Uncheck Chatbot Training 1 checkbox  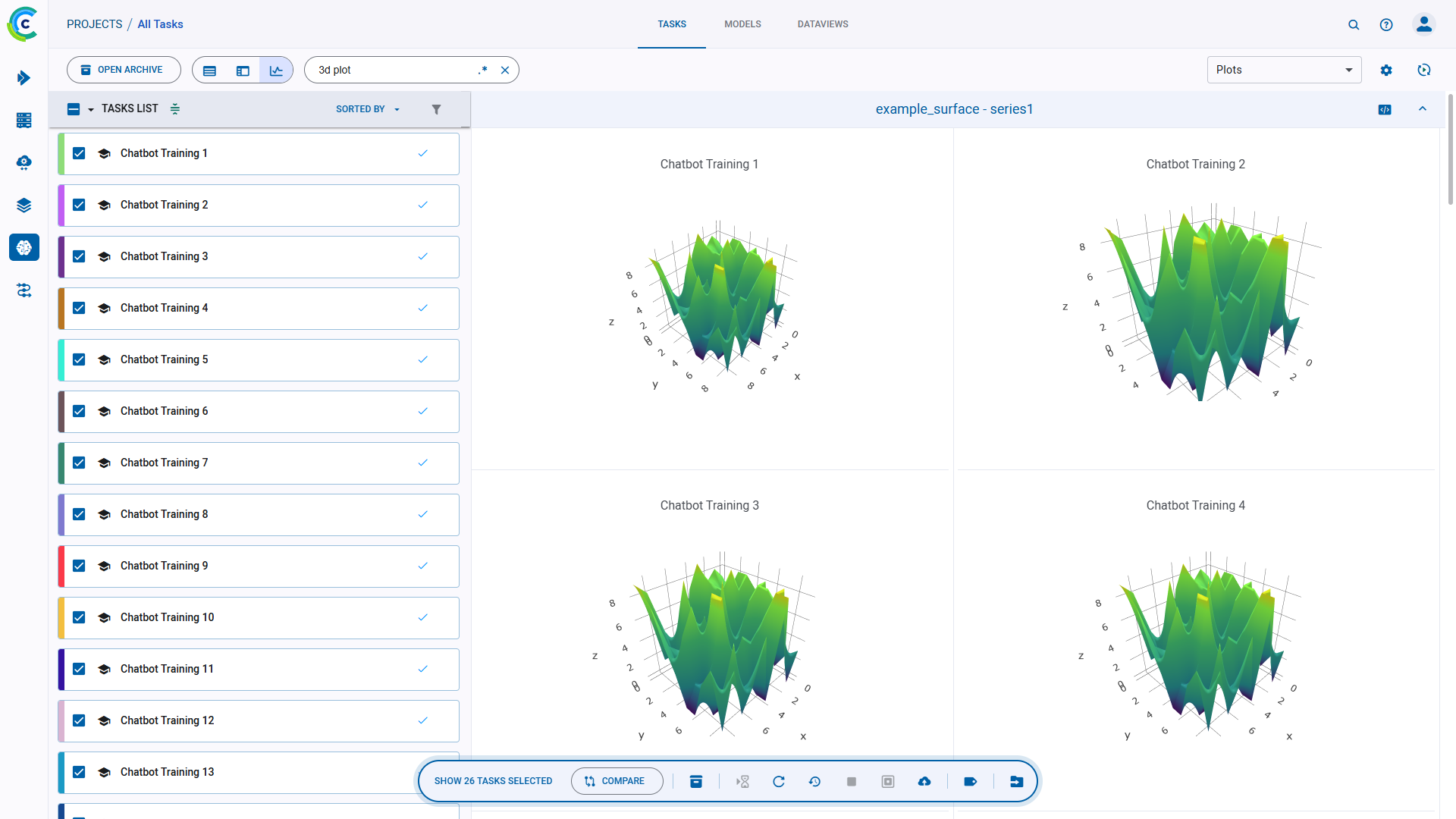pyautogui.click(x=79, y=153)
